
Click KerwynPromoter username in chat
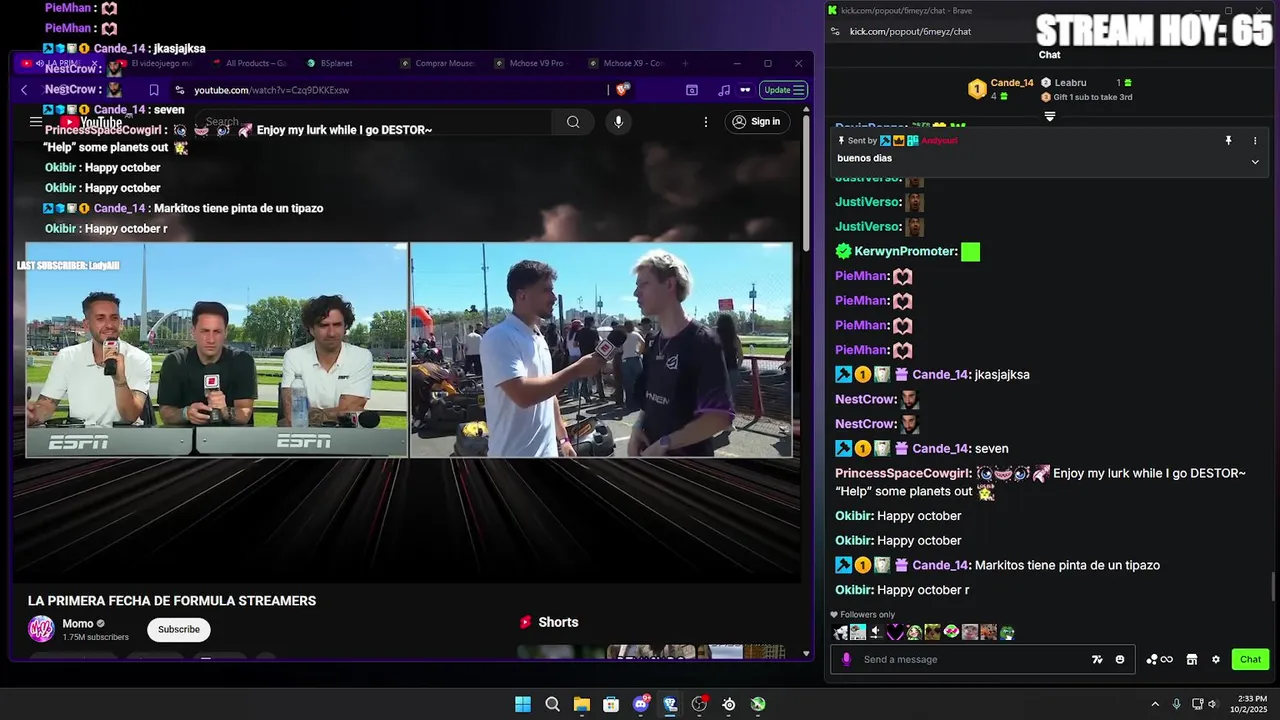[x=905, y=251]
